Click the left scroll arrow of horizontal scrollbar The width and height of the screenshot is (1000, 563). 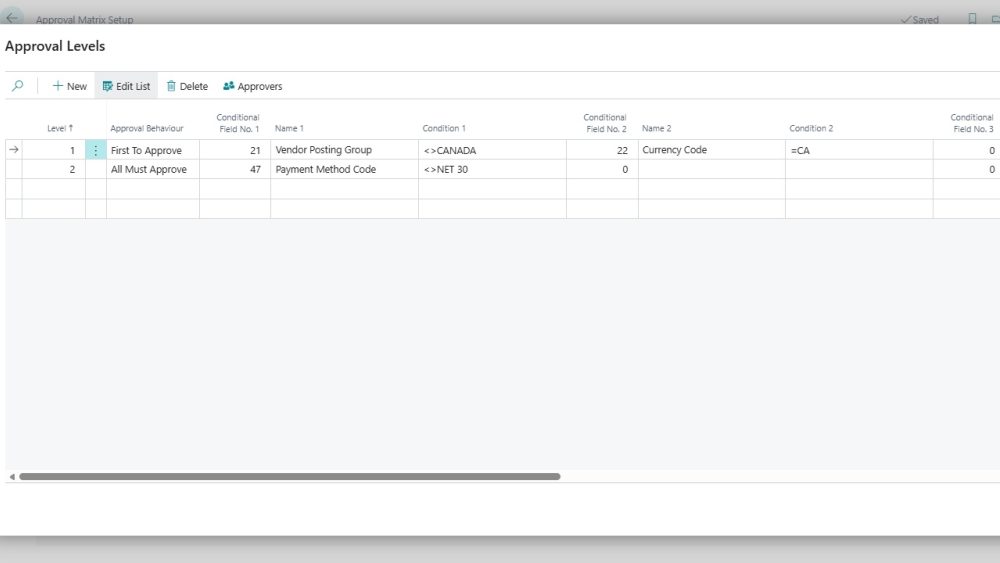(x=11, y=476)
